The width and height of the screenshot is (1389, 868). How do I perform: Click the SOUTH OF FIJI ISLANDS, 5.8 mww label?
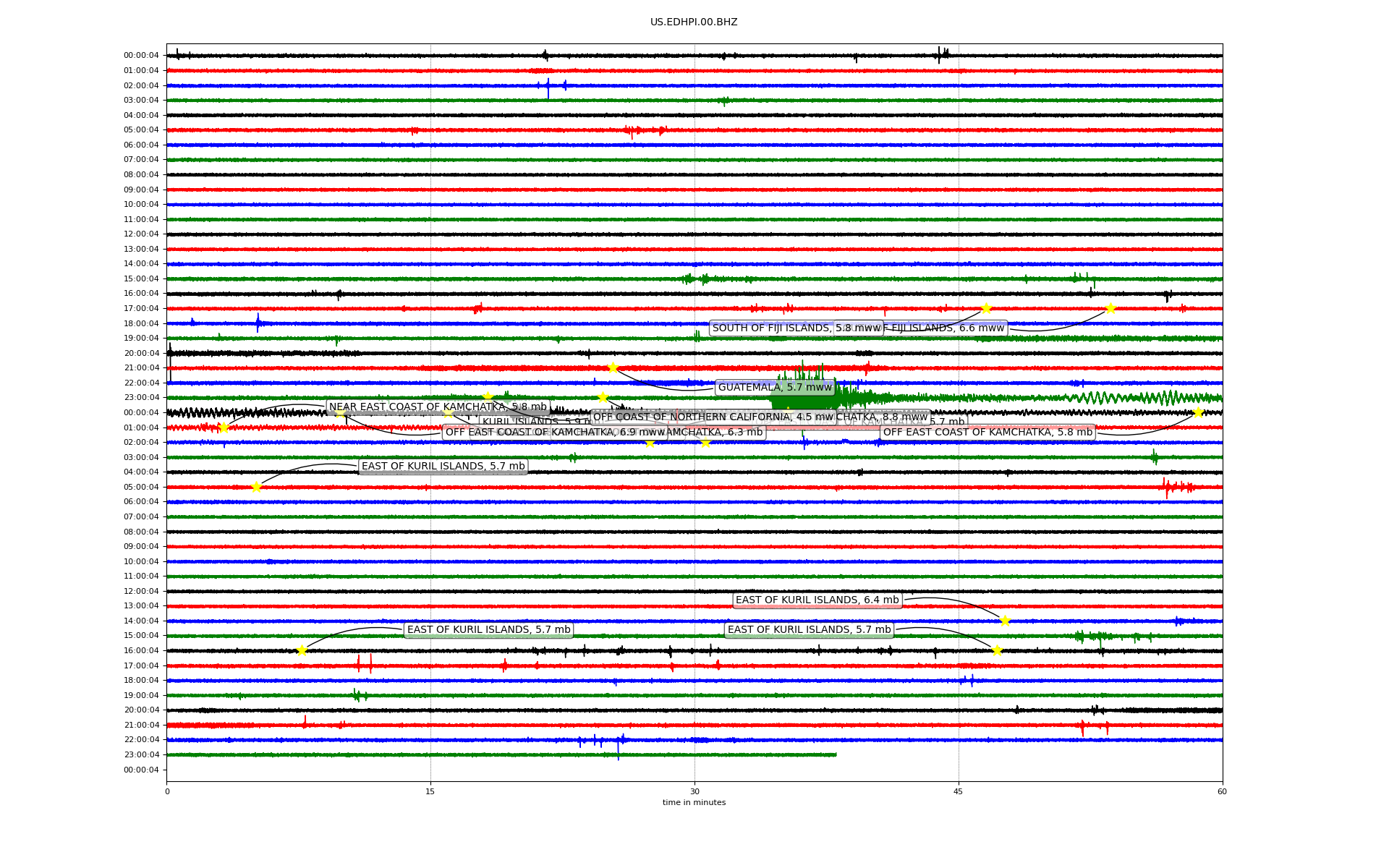click(796, 328)
